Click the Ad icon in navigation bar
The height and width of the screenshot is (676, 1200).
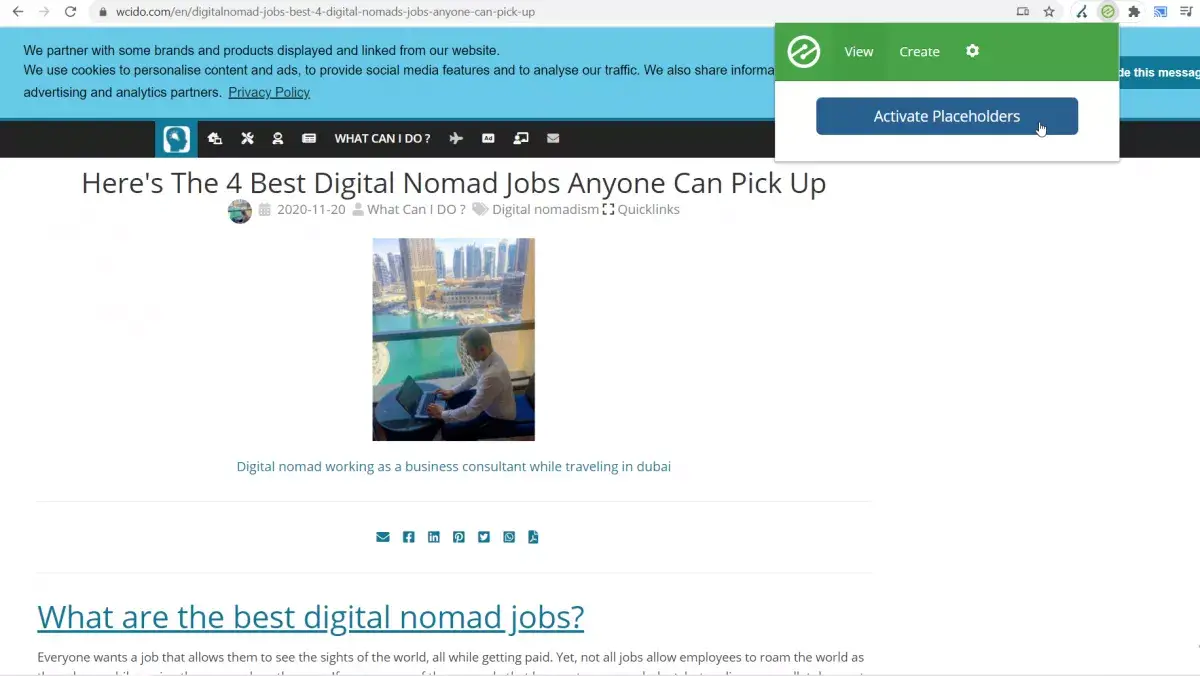pos(488,139)
